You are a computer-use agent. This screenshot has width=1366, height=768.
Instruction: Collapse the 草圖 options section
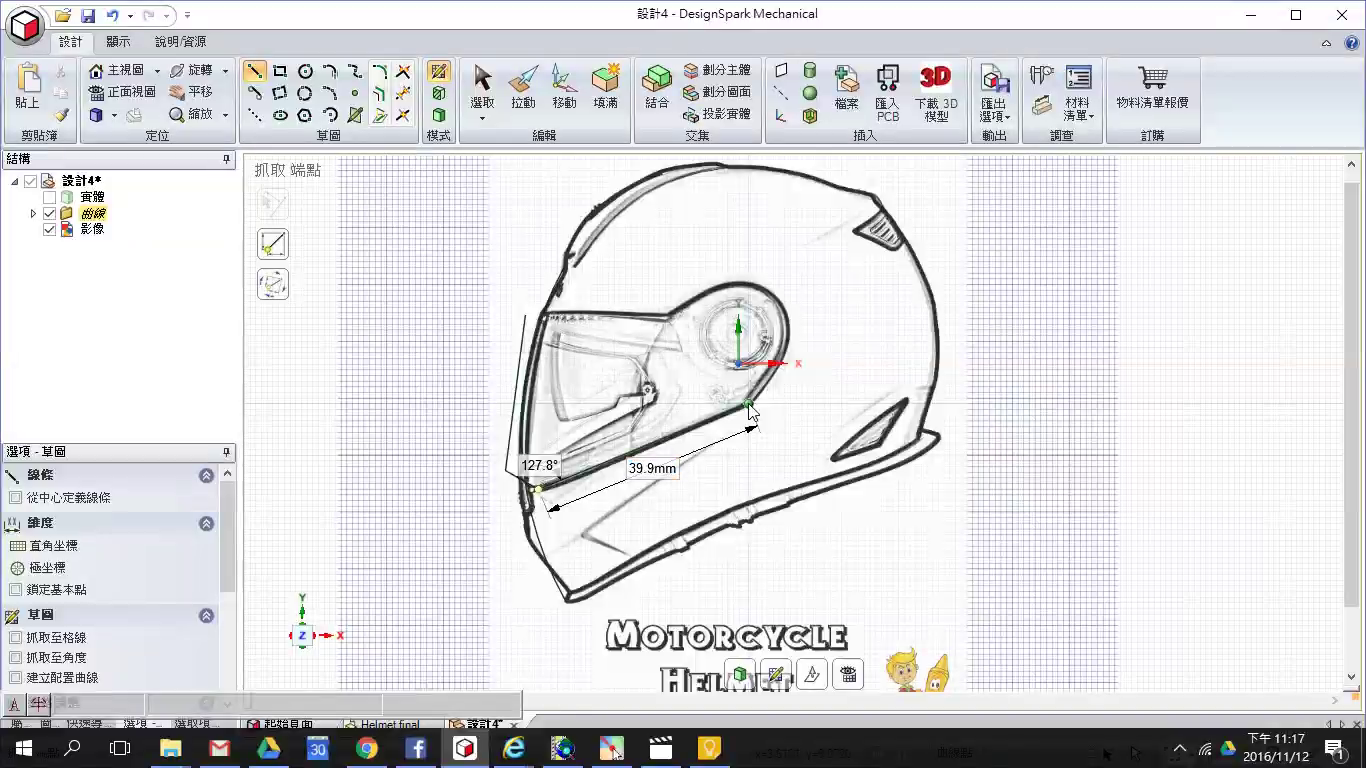(206, 616)
